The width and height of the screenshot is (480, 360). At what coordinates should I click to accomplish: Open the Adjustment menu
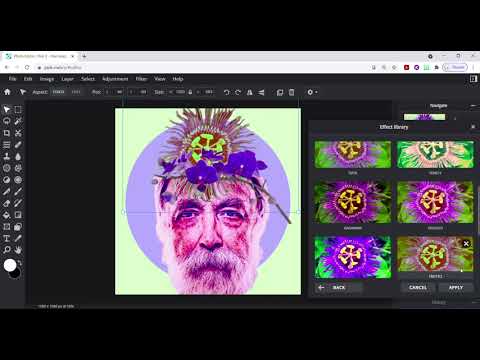115,79
